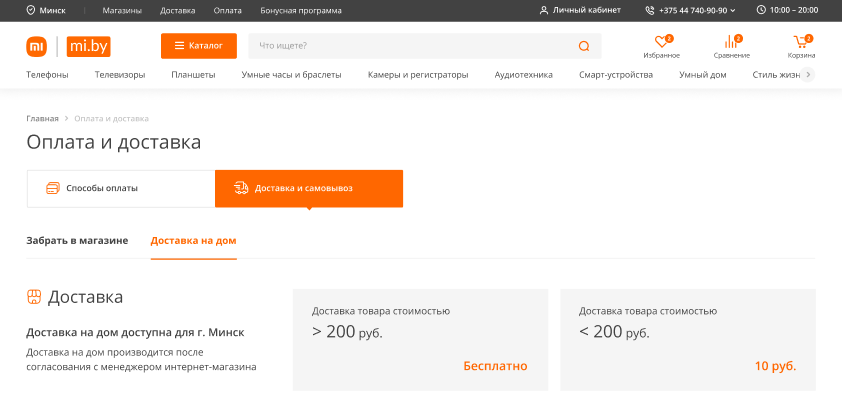
Task: Select the Доставка и самовывоз tab
Action: point(308,188)
